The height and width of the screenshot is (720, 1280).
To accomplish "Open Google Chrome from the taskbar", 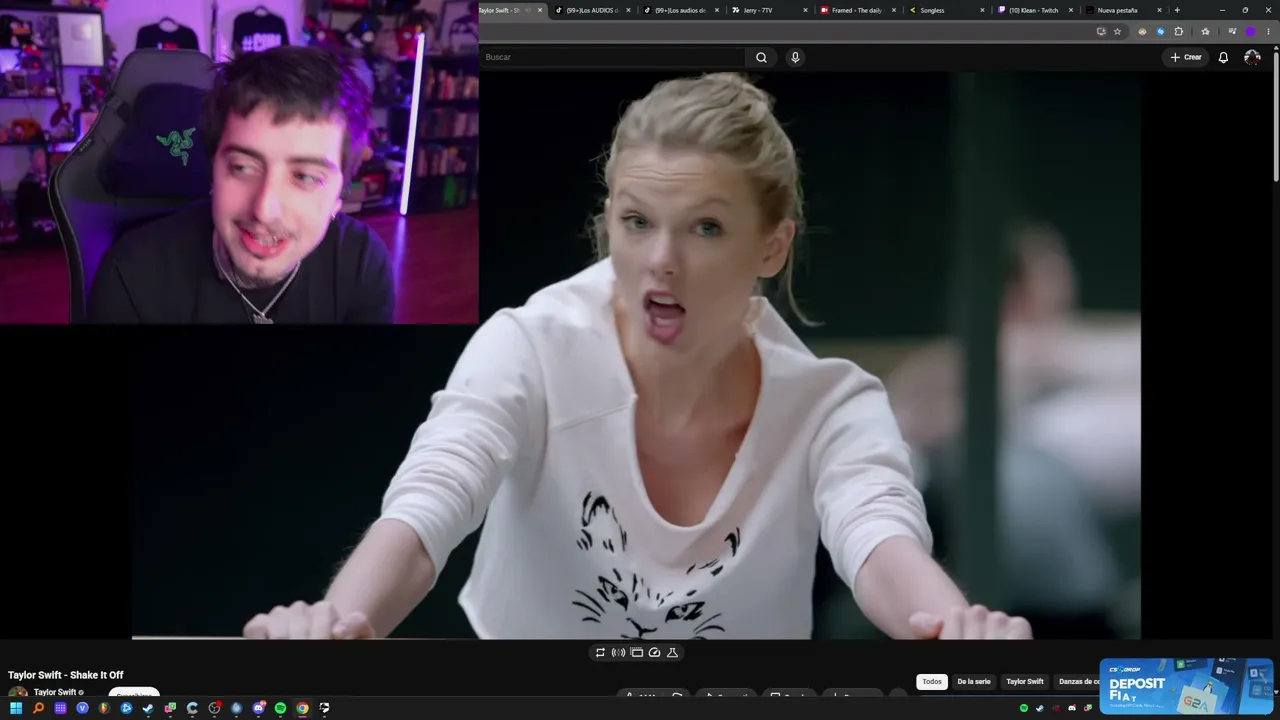I will (302, 708).
